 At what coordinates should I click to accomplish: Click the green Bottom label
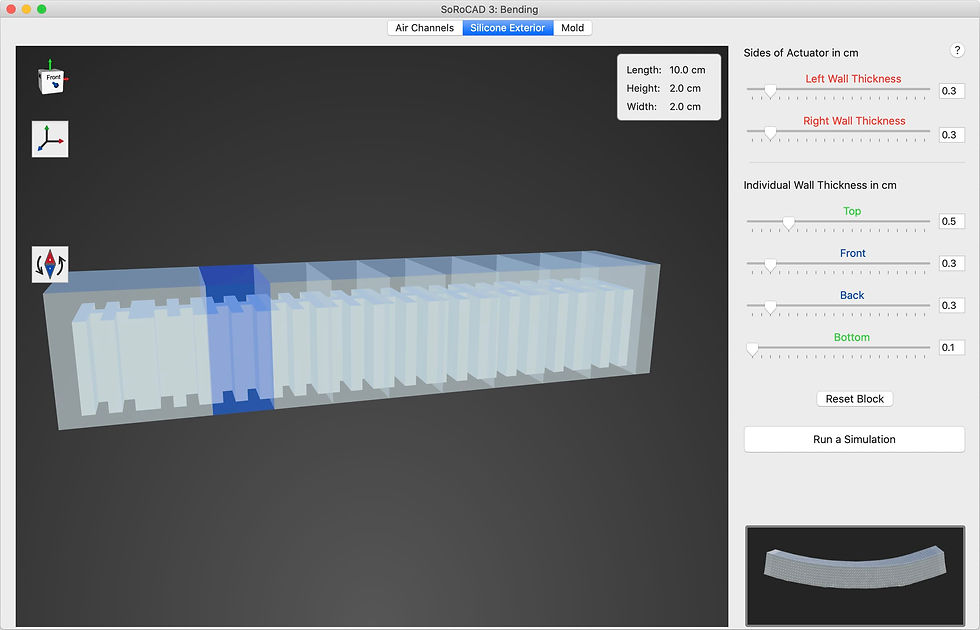point(851,338)
